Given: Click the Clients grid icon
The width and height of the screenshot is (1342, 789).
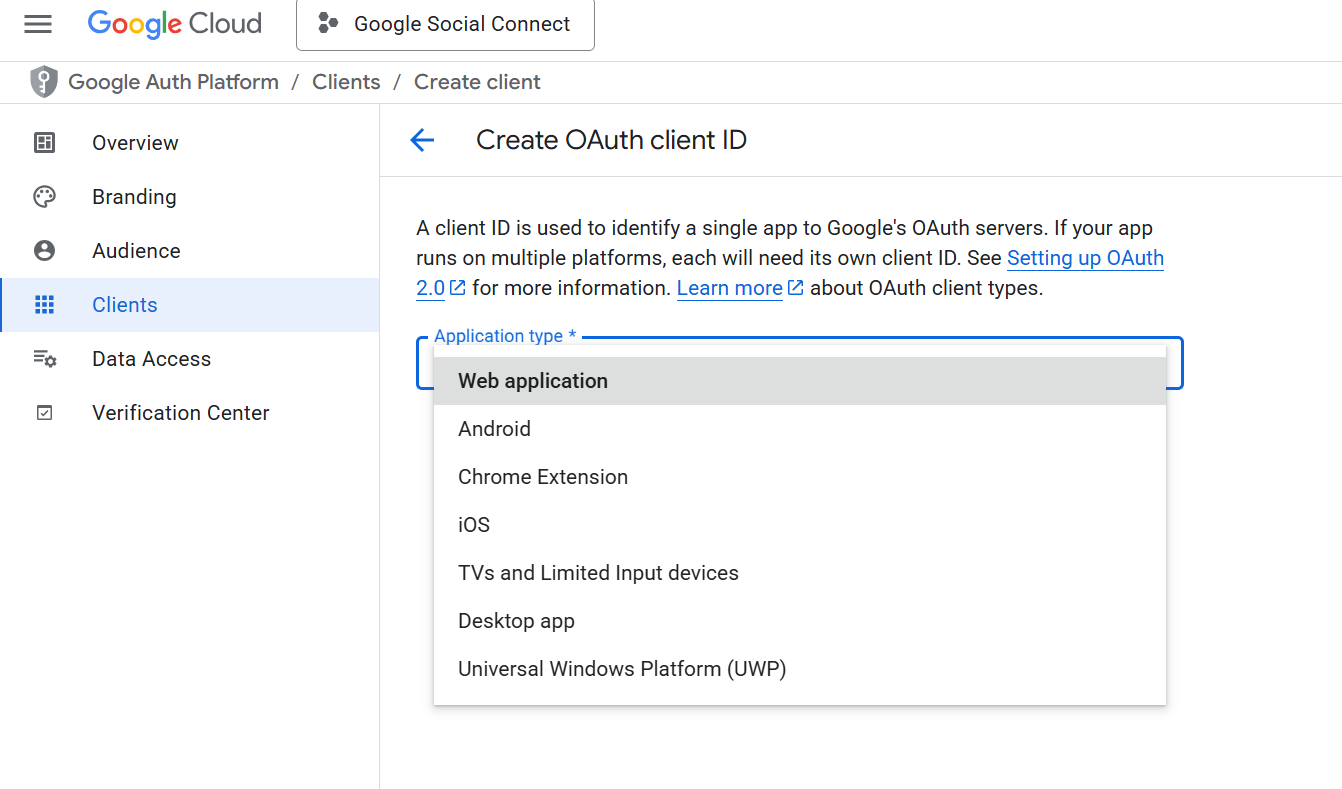Looking at the screenshot, I should pos(44,305).
